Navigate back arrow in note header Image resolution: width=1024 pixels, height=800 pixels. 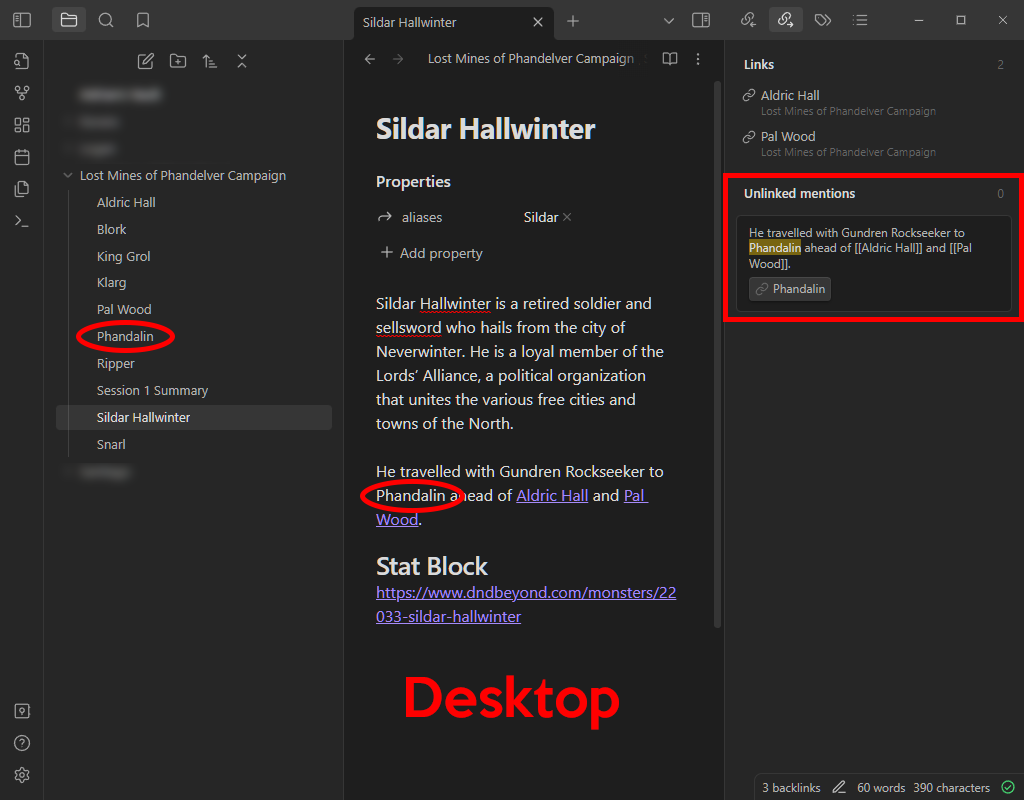[x=370, y=59]
